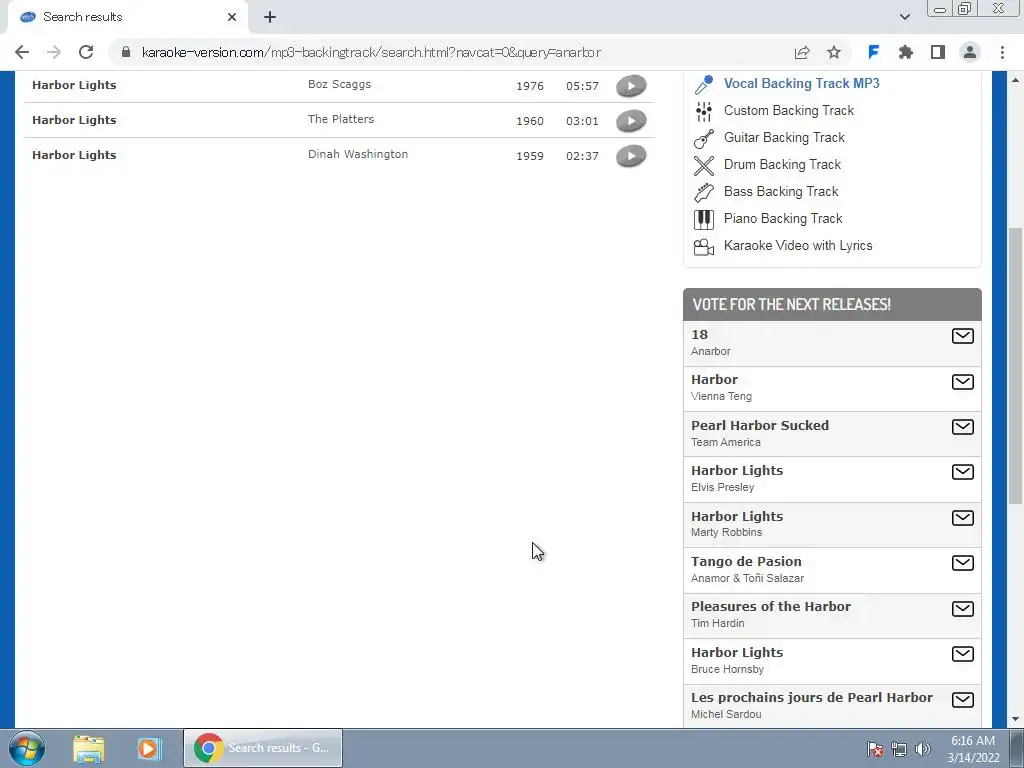Open Guitar Backing Track link
The height and width of the screenshot is (768, 1024).
(x=784, y=137)
